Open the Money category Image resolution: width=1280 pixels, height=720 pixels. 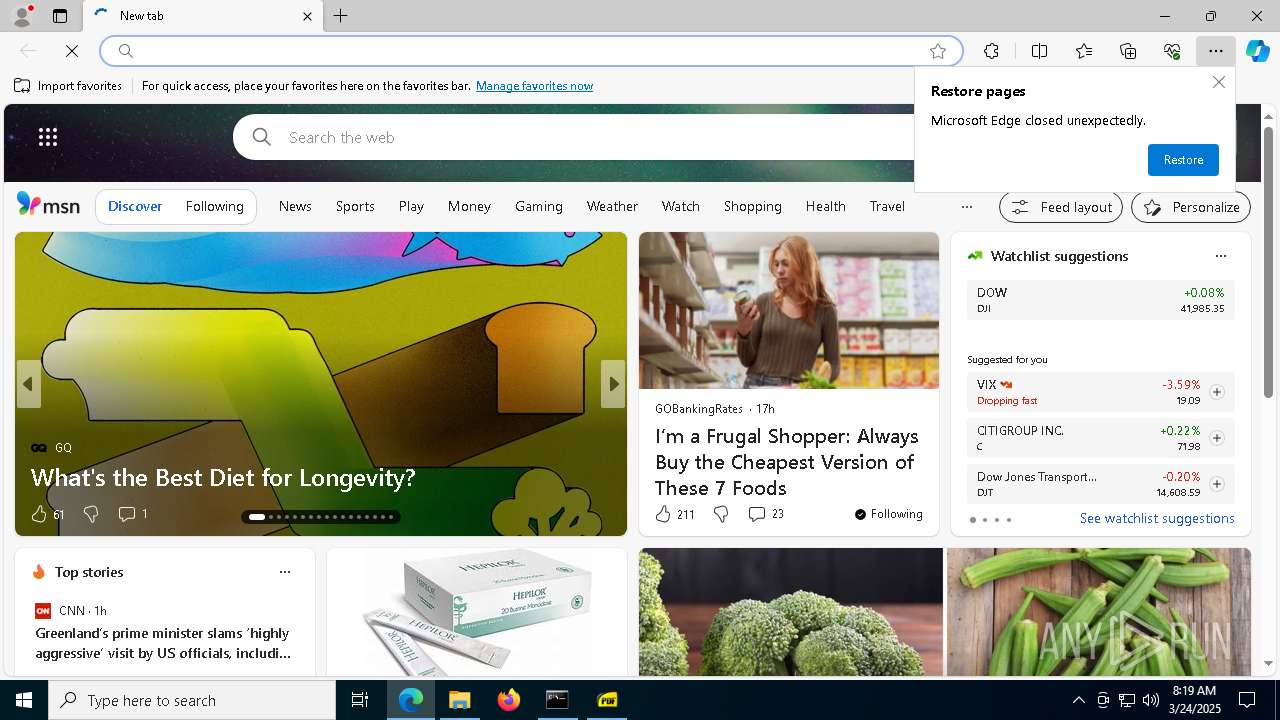[469, 206]
